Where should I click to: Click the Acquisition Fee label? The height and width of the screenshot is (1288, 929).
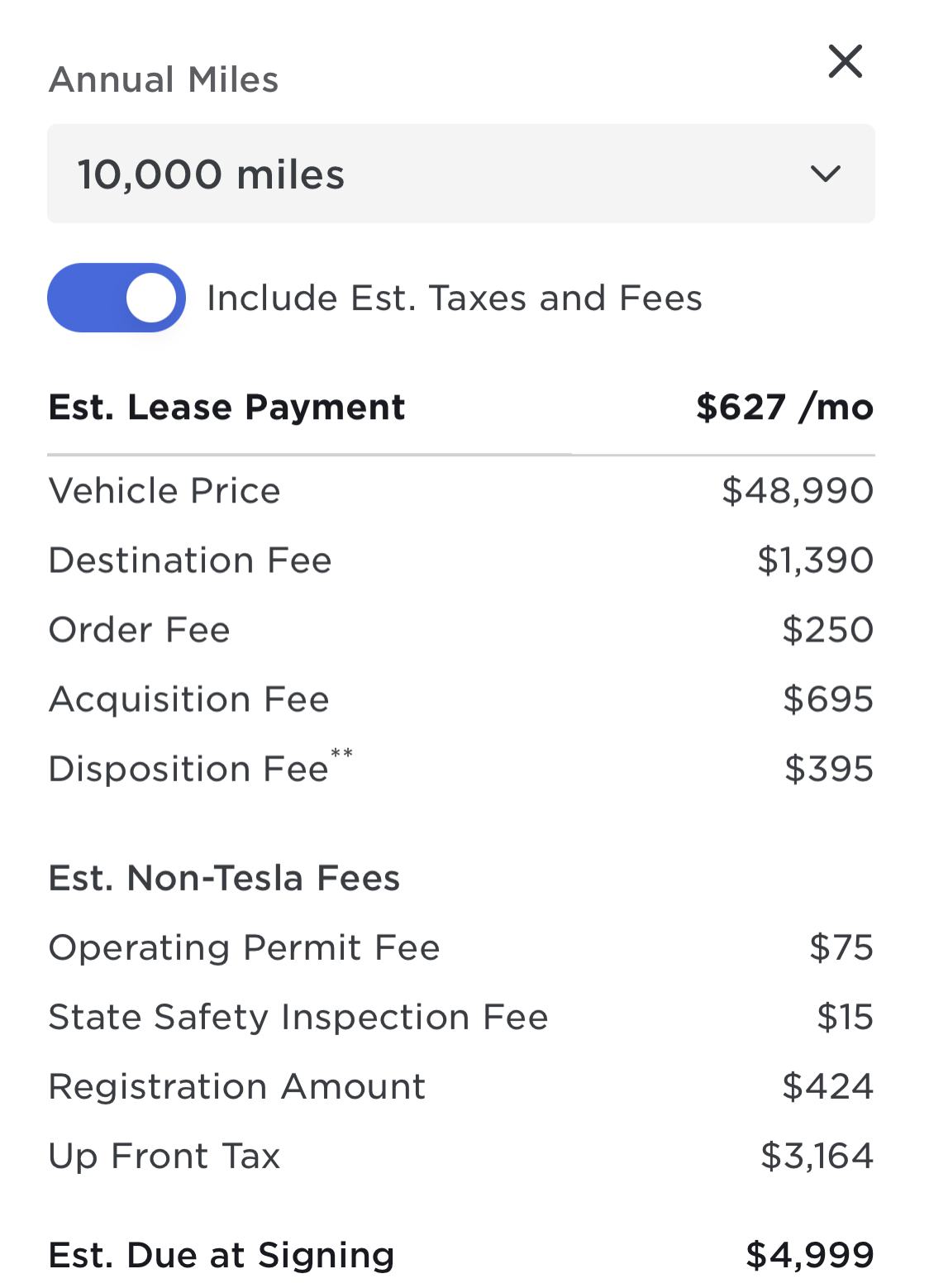(x=188, y=699)
